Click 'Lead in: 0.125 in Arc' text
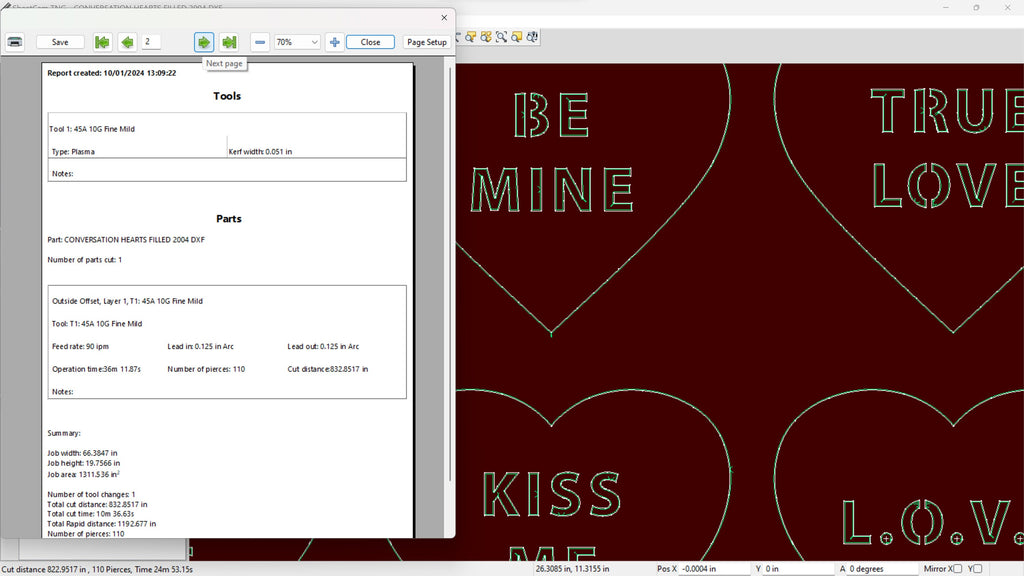 200,347
